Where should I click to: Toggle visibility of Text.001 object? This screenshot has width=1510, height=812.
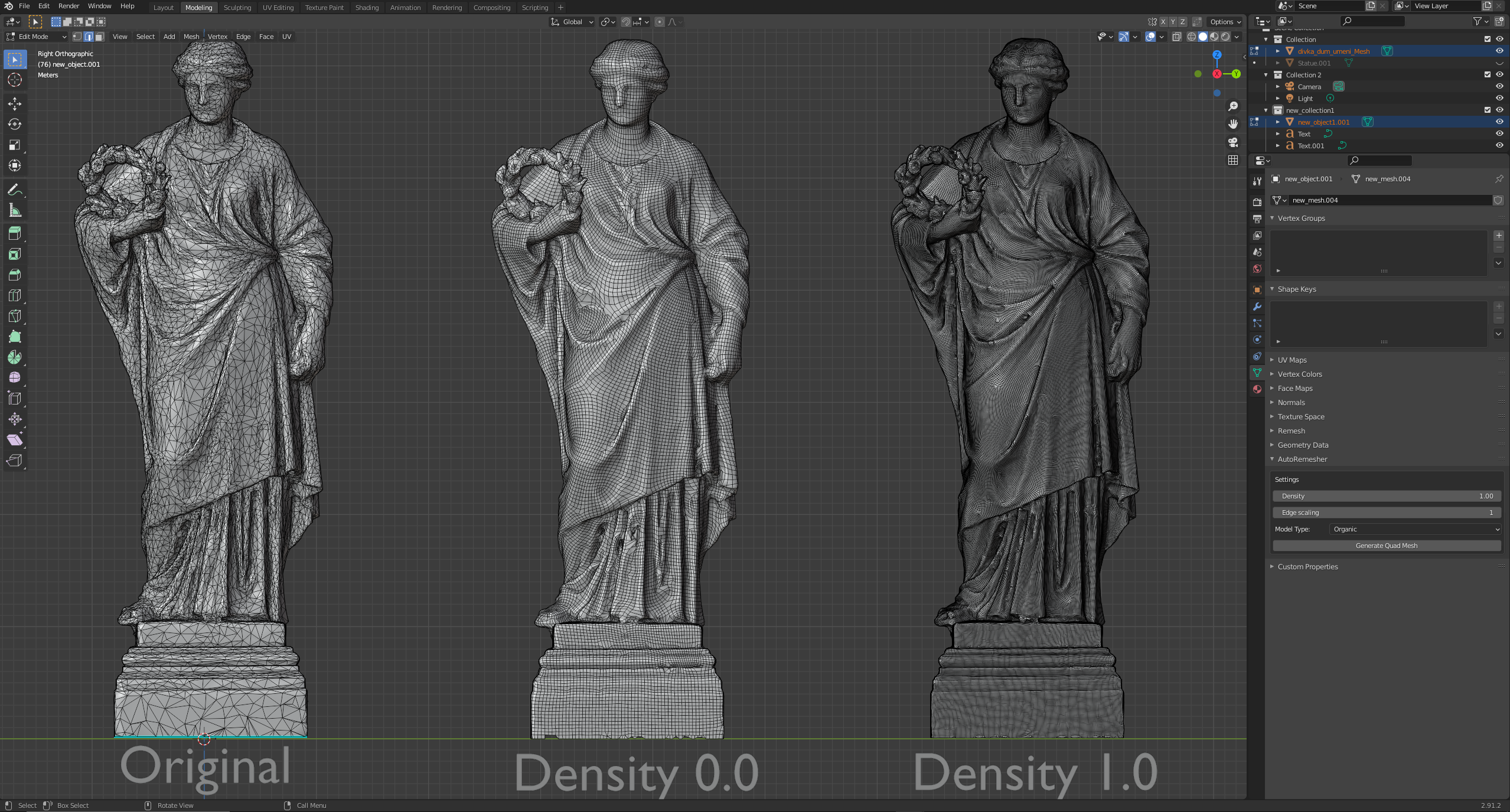tap(1499, 146)
